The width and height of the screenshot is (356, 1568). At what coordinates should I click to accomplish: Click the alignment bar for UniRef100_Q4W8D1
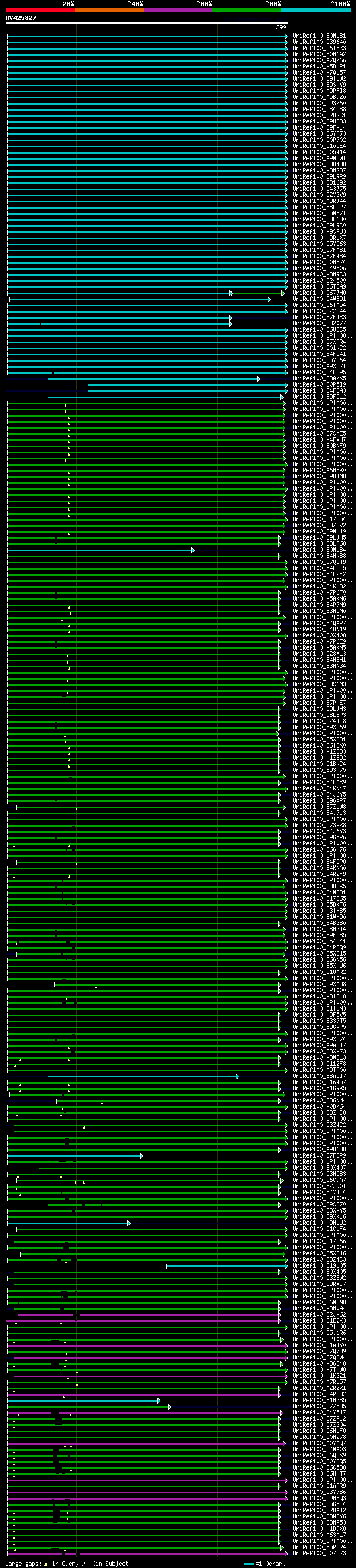pyautogui.click(x=140, y=299)
